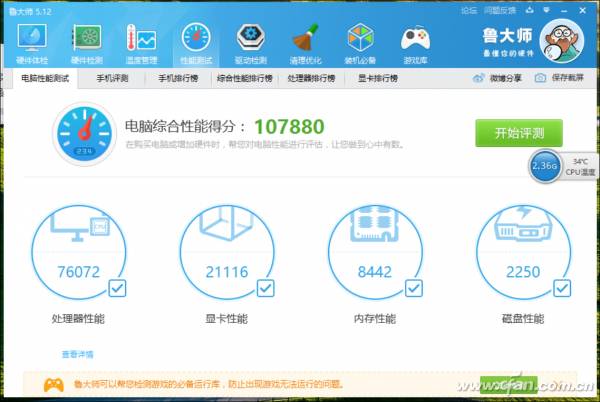Click the 电脑综合性能得分 heading text
The width and height of the screenshot is (600, 402).
click(185, 127)
